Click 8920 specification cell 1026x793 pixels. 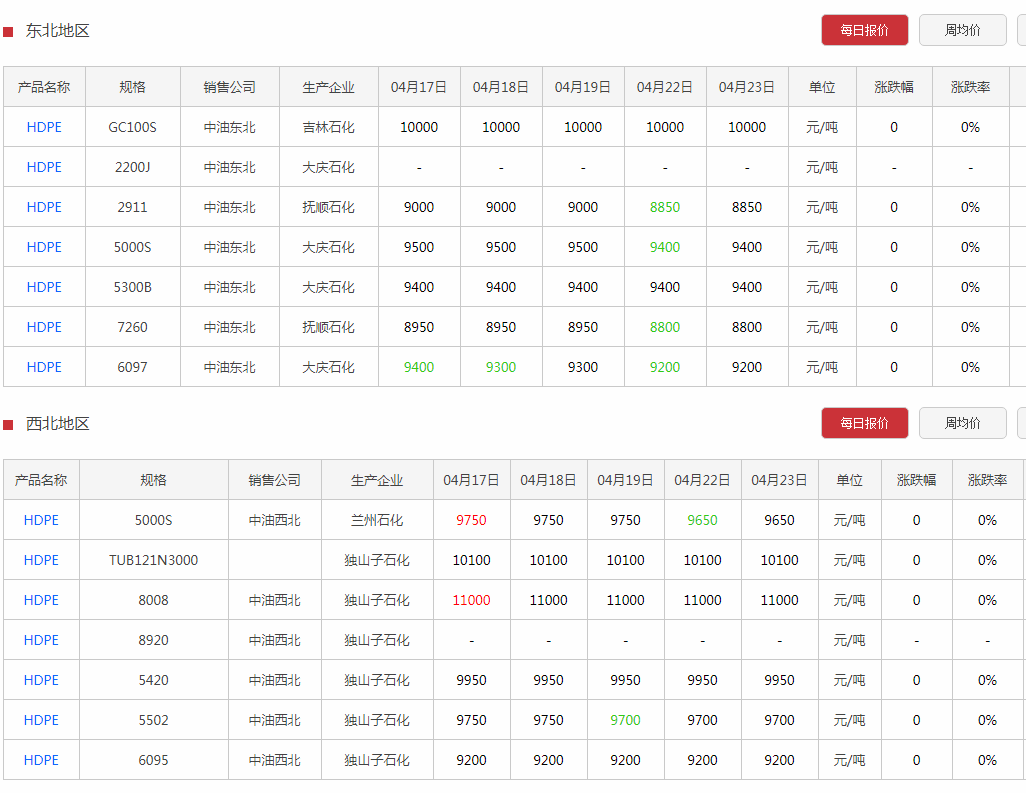(154, 640)
